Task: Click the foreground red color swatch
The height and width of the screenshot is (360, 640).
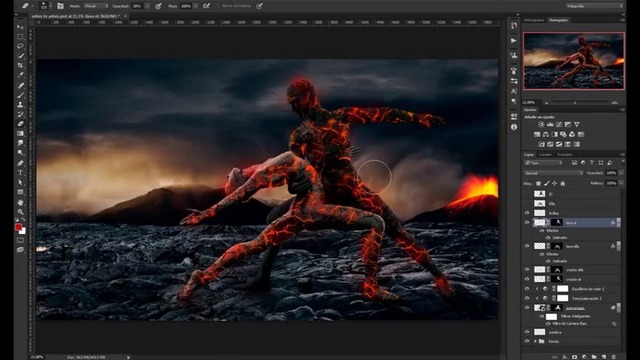Action: (18, 227)
